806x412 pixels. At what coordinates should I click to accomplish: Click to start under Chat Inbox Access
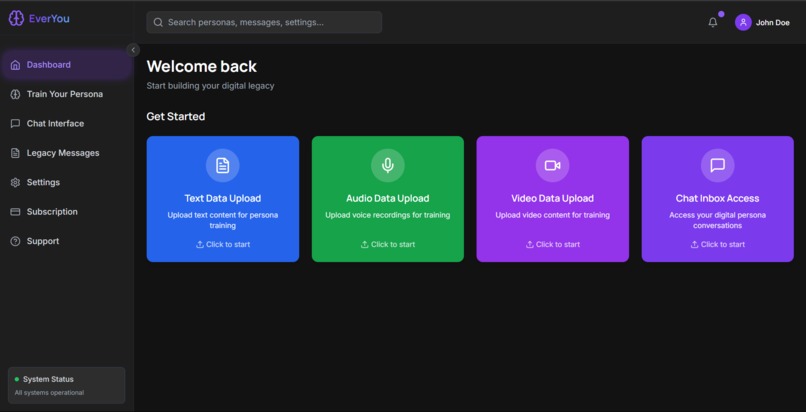pos(718,245)
